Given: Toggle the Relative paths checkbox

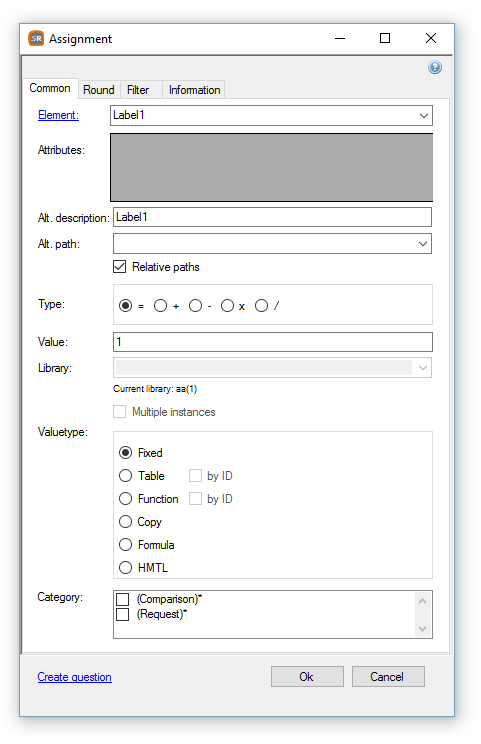Looking at the screenshot, I should (120, 267).
